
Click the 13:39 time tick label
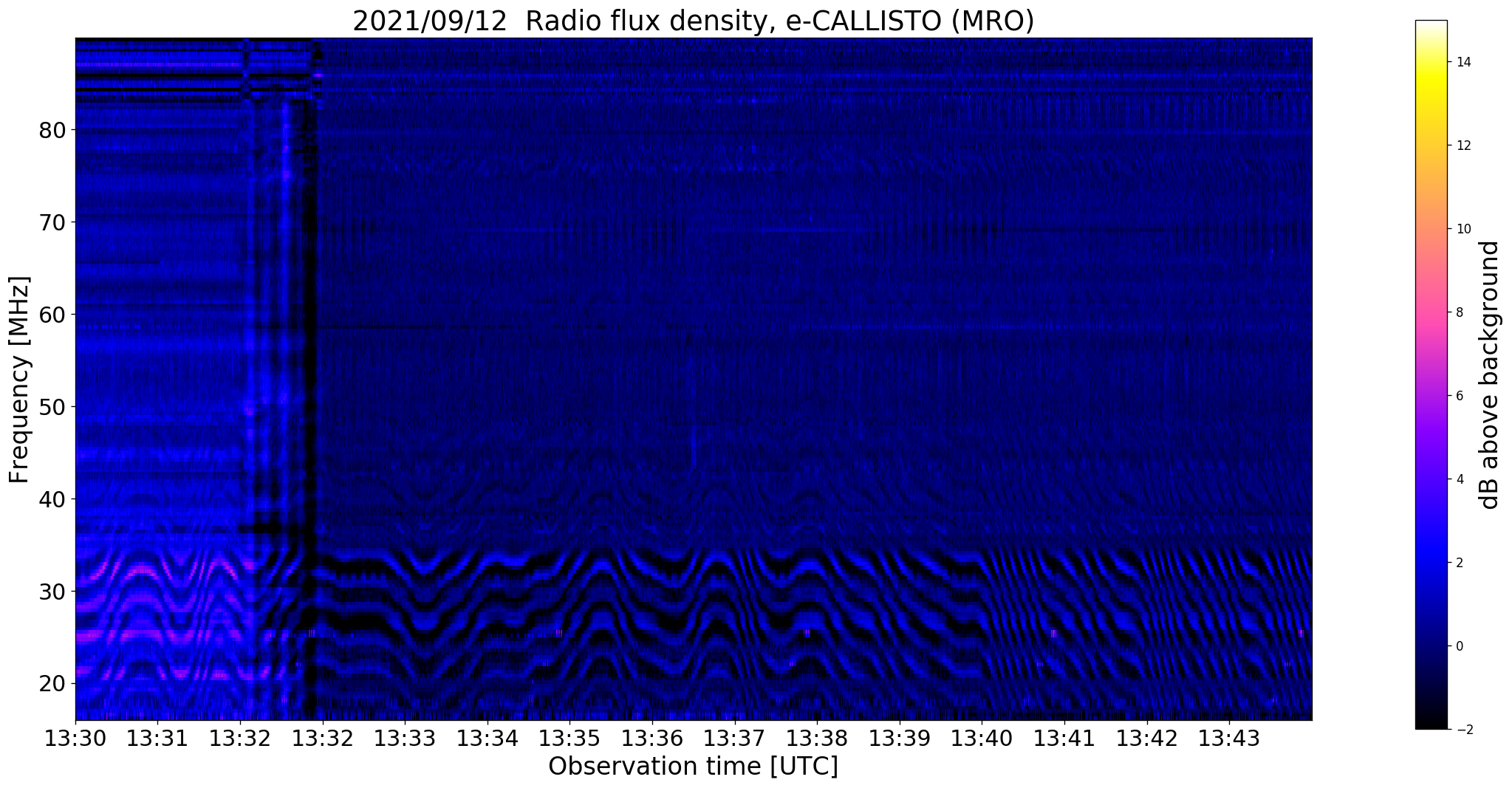(x=900, y=738)
